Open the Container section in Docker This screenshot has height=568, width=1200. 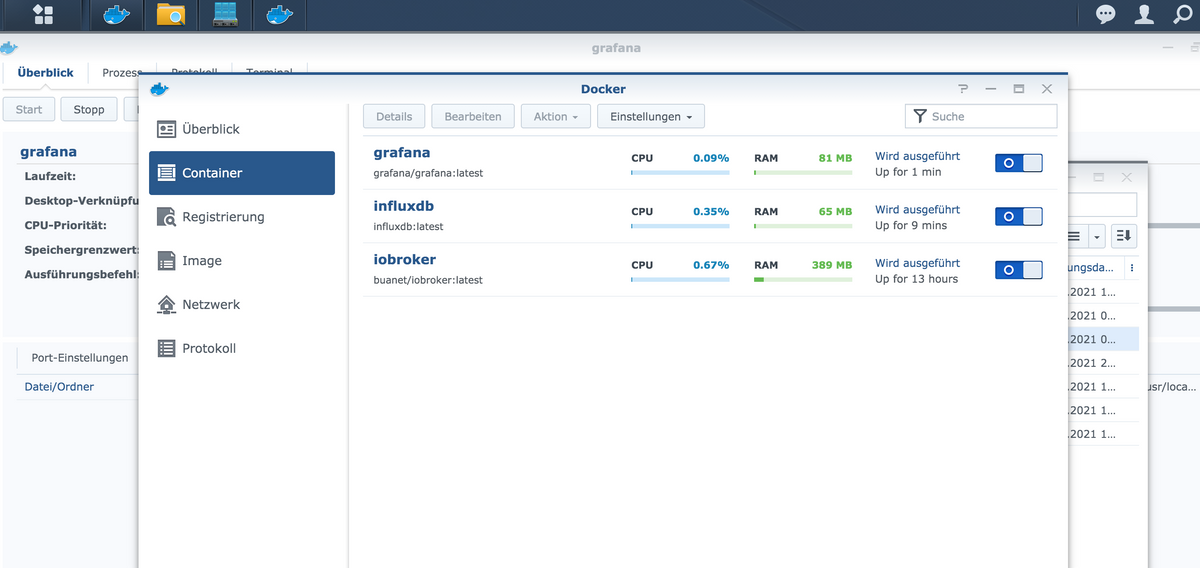click(x=242, y=173)
